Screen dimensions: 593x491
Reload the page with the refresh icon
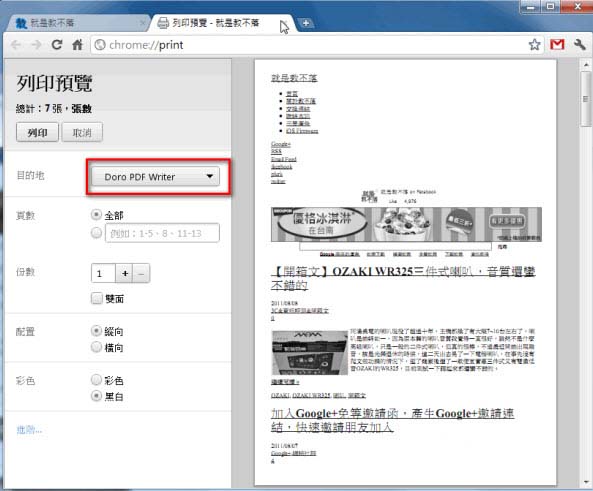point(57,45)
